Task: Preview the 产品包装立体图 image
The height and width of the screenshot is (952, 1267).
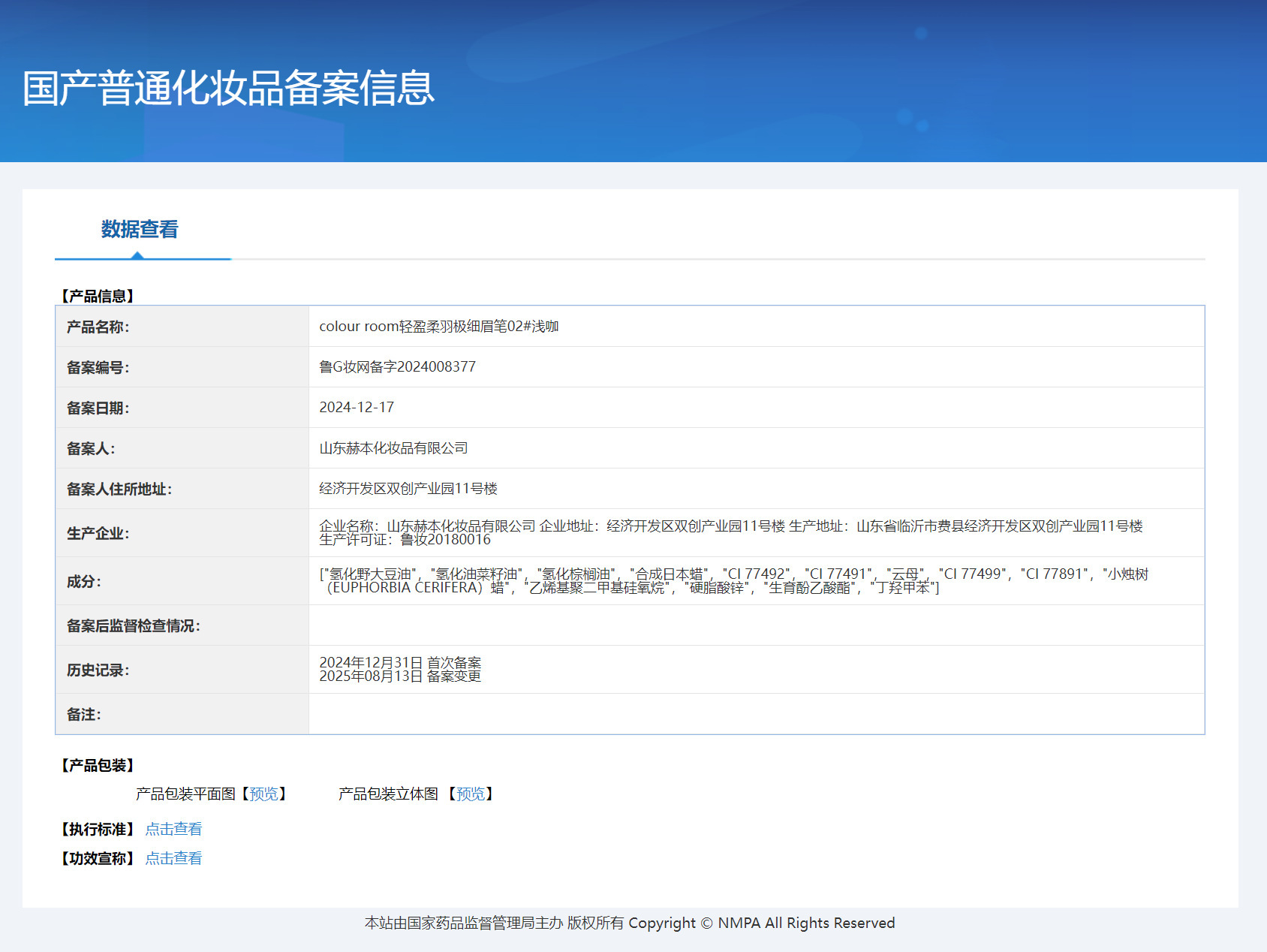Action: [471, 794]
